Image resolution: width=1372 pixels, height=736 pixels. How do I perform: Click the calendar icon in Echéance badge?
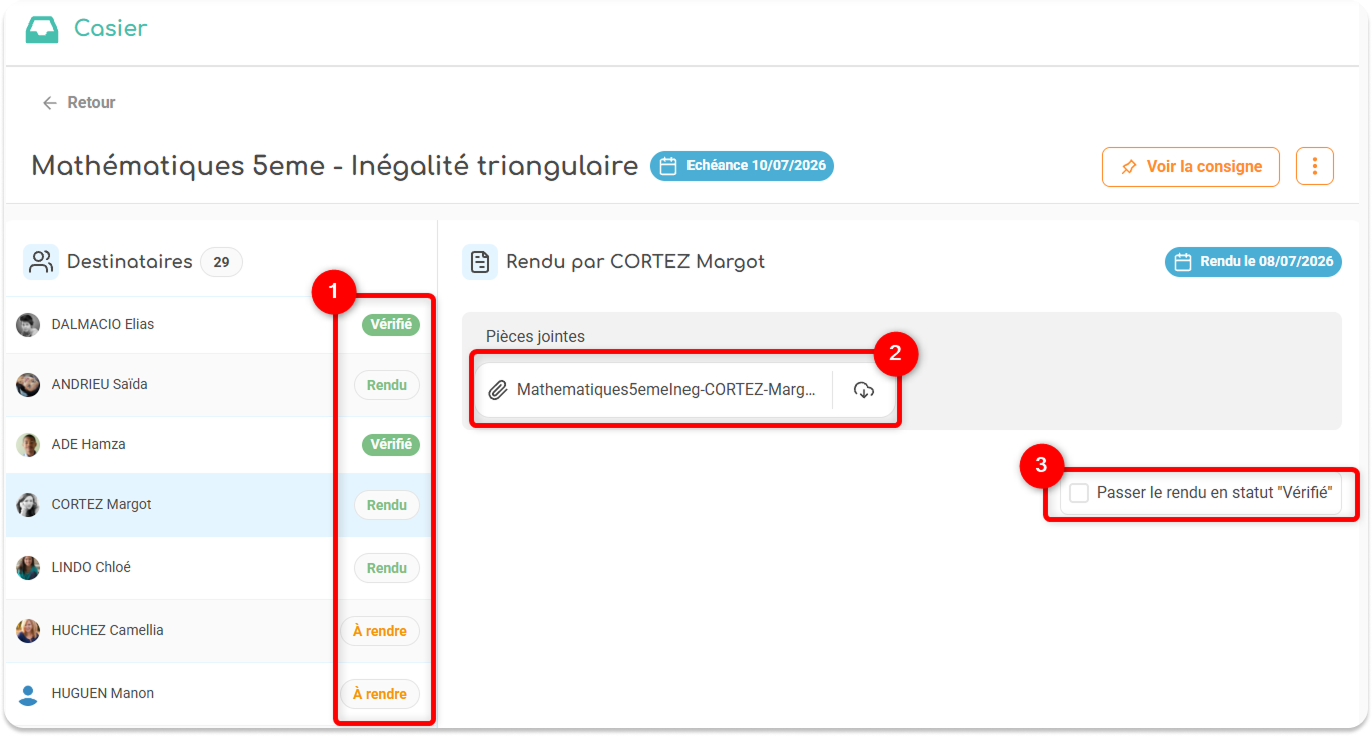click(668, 166)
